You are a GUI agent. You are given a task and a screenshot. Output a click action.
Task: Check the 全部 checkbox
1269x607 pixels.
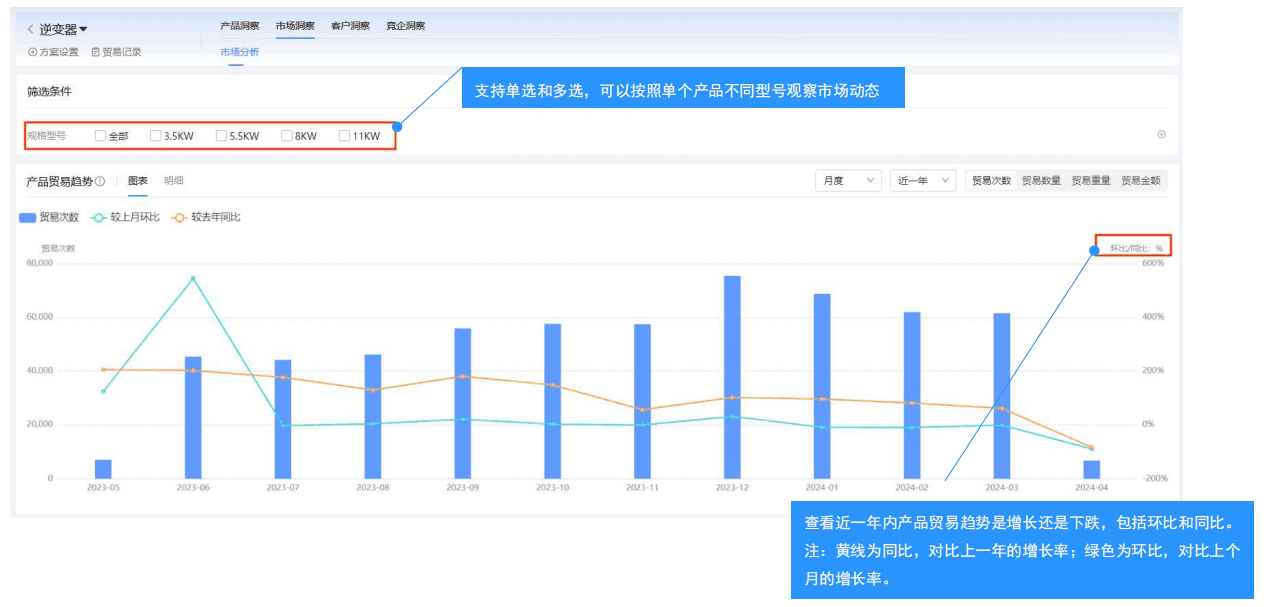(100, 135)
